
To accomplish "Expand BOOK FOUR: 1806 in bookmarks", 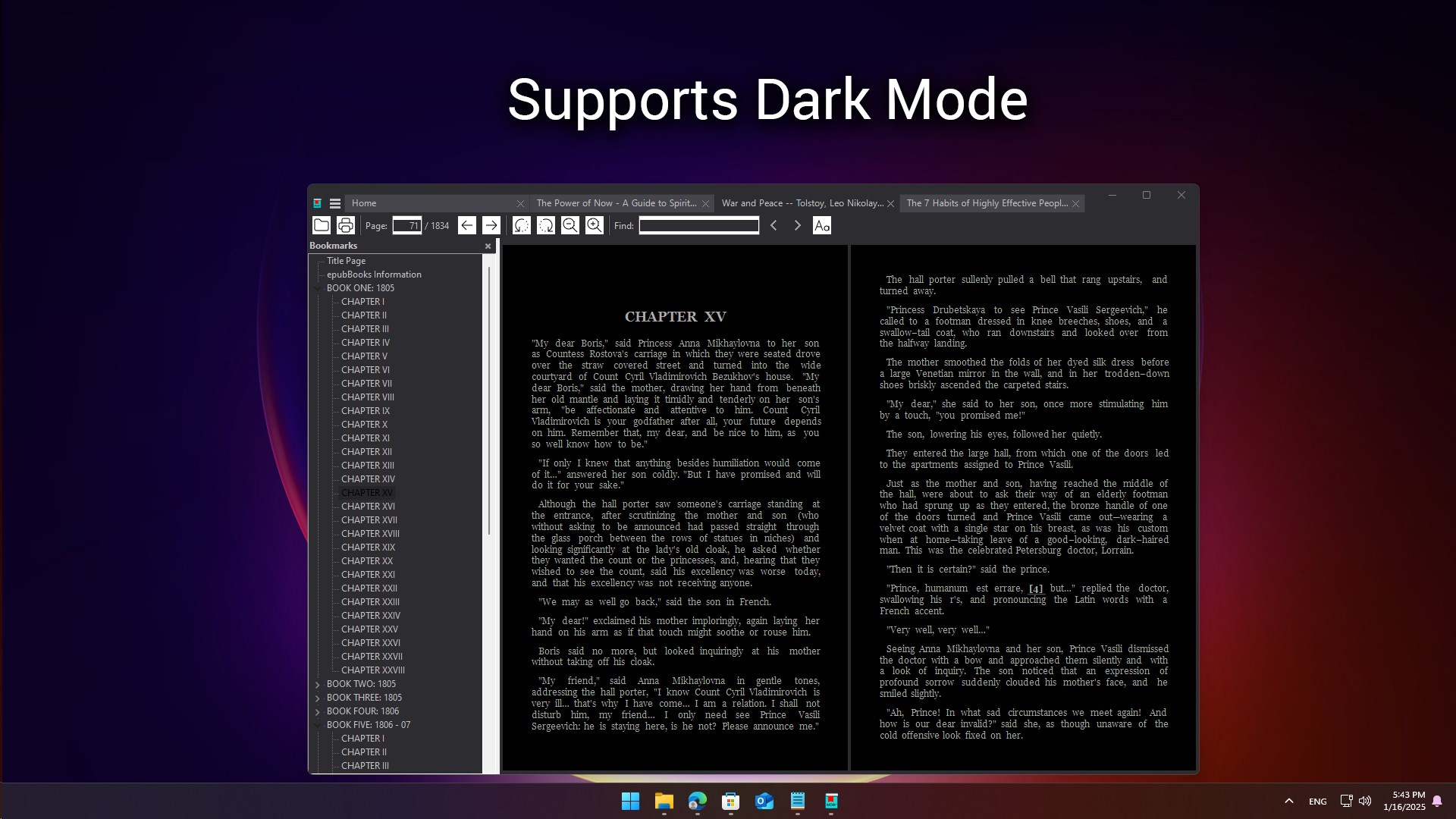I will [317, 711].
